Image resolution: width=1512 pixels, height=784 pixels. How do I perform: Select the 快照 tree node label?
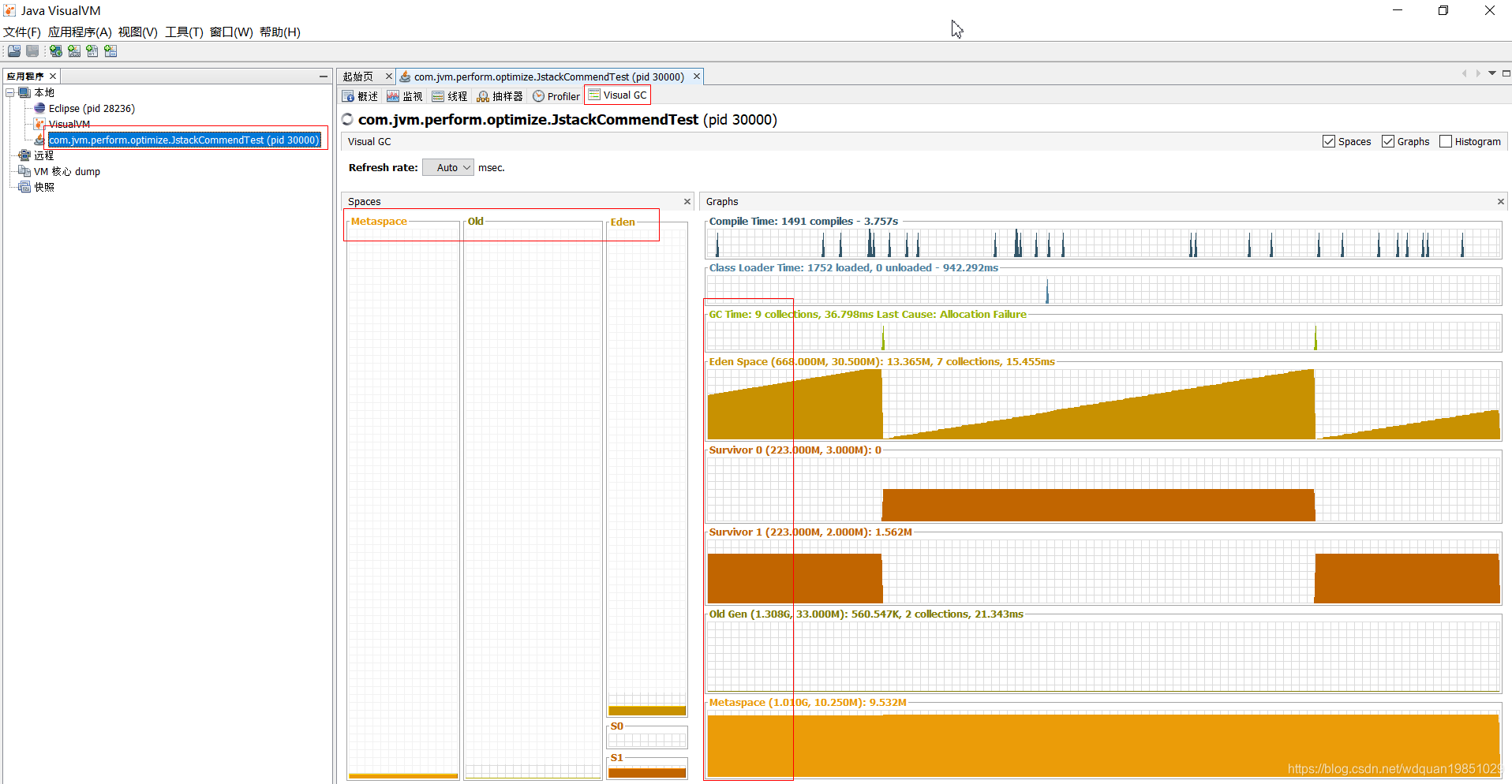pos(44,187)
